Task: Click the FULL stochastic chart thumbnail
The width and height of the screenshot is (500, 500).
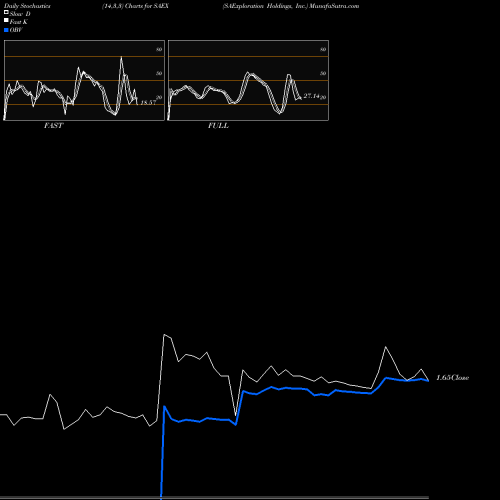Action: (248, 80)
